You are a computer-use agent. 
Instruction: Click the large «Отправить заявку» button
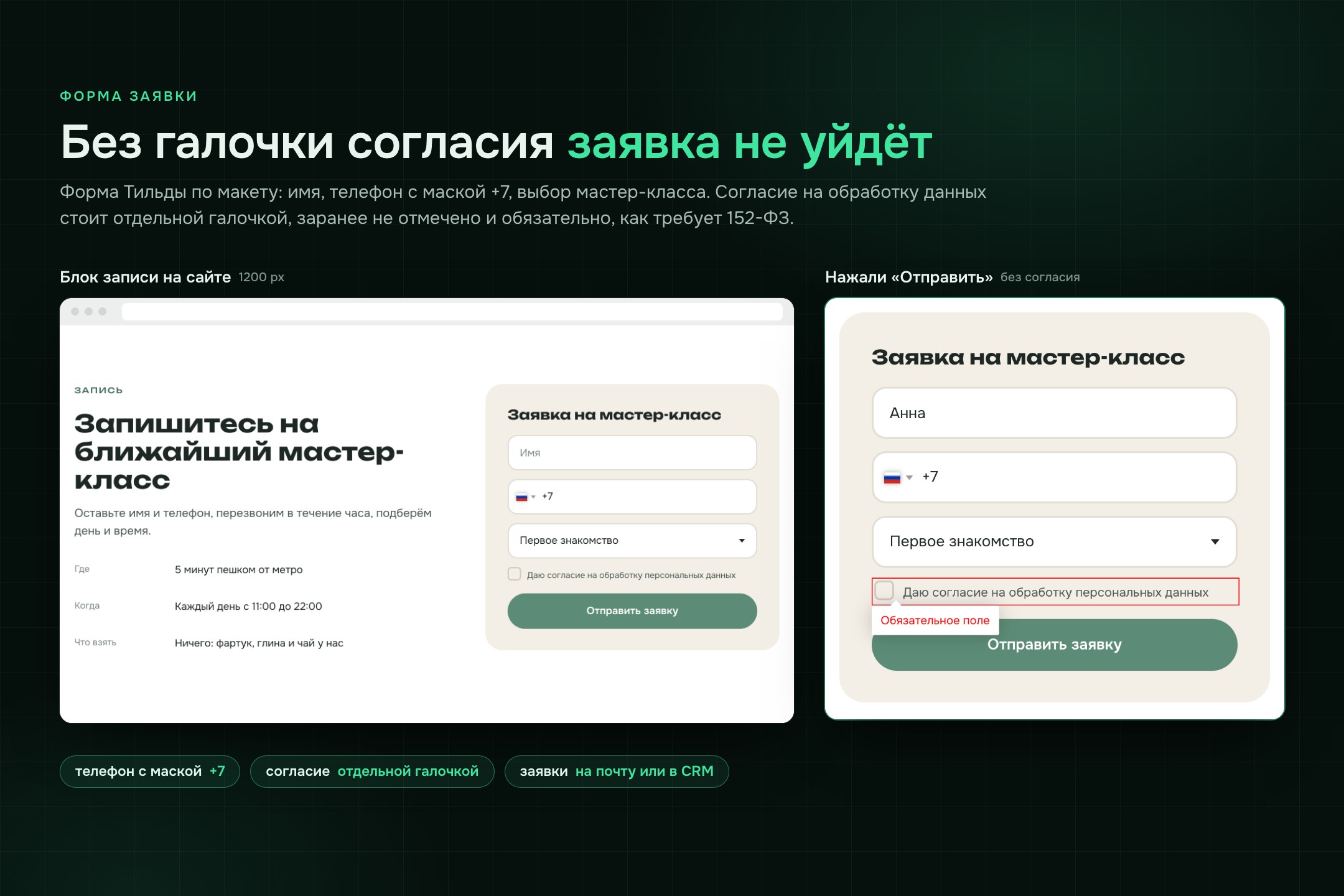pyautogui.click(x=1054, y=645)
